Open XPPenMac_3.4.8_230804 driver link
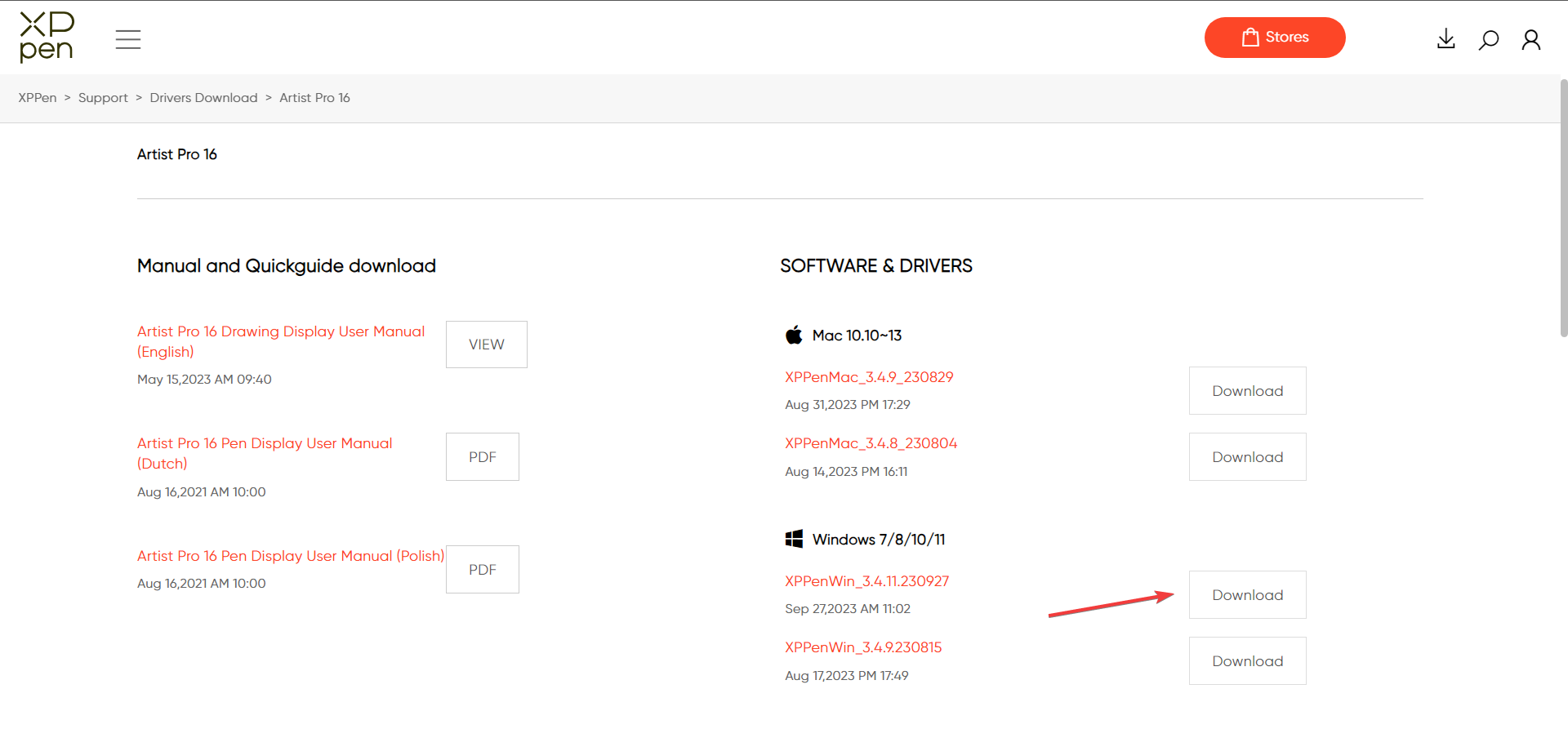 point(871,443)
